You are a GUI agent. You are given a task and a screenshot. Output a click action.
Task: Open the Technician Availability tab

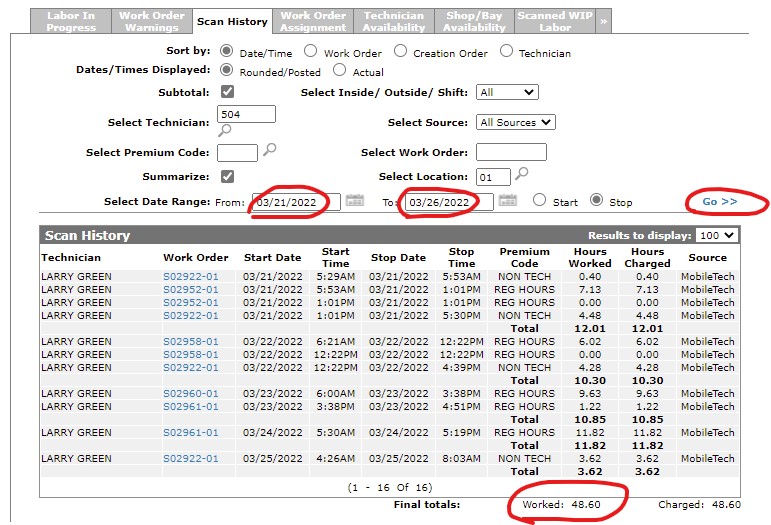click(x=393, y=21)
